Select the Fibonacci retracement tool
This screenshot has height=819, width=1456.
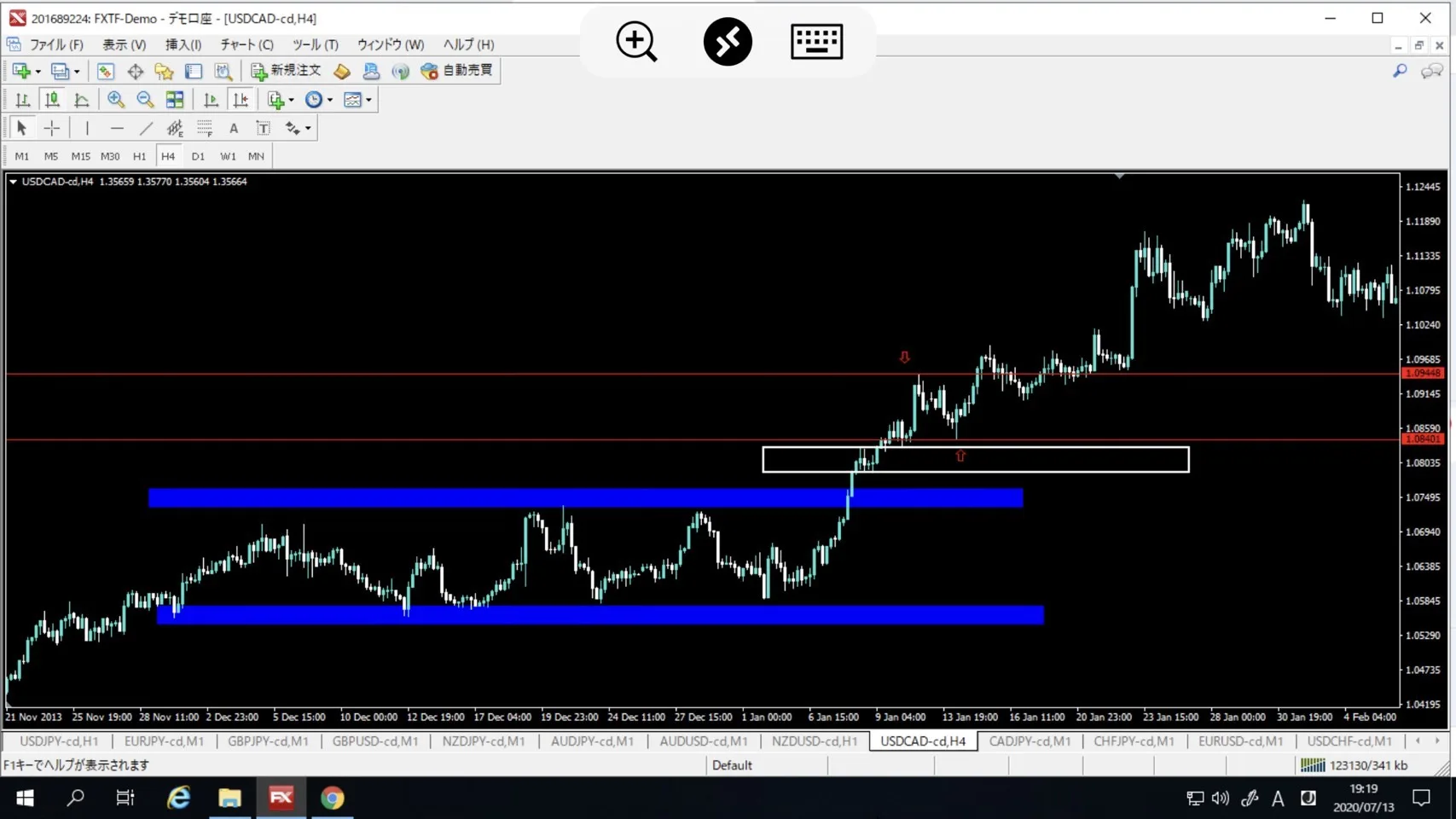click(205, 128)
